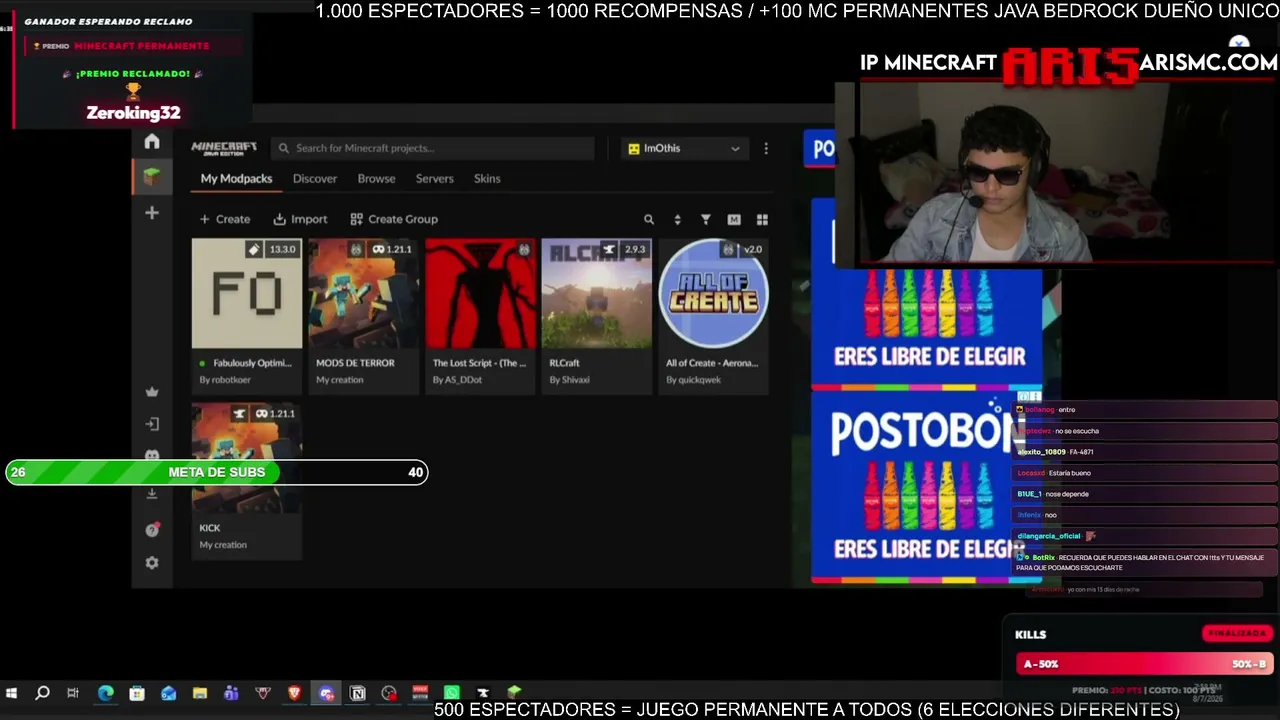
Task: Click the sign-in arrow icon in sidebar
Action: point(152,424)
